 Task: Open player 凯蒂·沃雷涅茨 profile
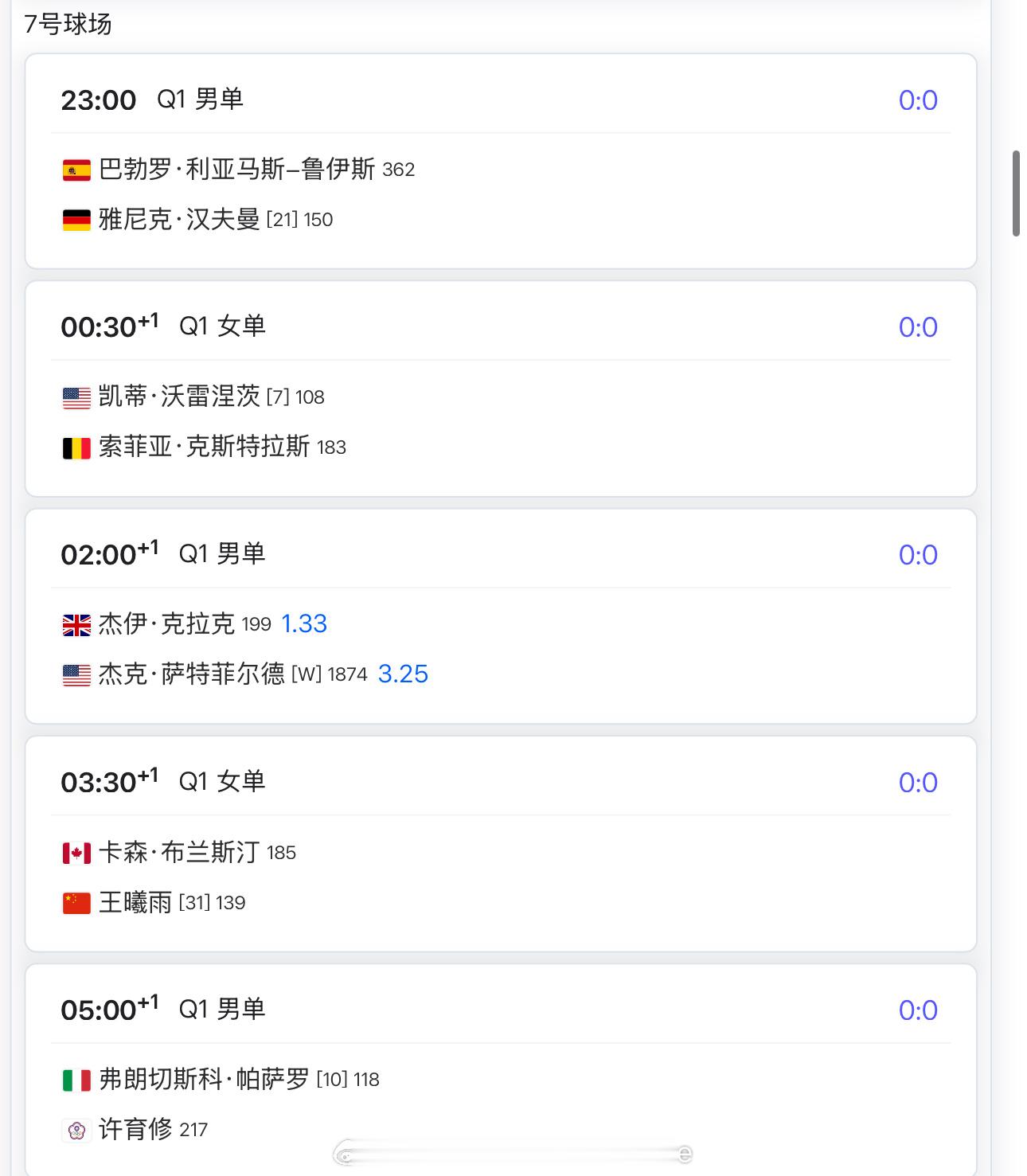click(x=179, y=397)
